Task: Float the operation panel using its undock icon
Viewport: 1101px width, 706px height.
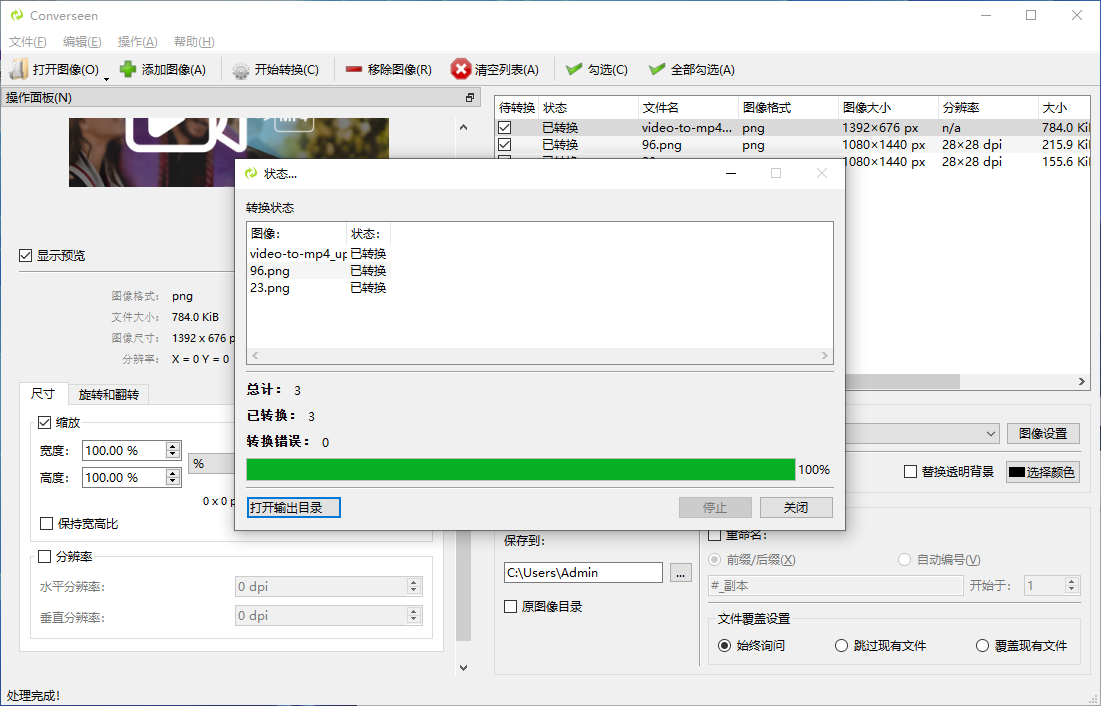Action: 470,98
